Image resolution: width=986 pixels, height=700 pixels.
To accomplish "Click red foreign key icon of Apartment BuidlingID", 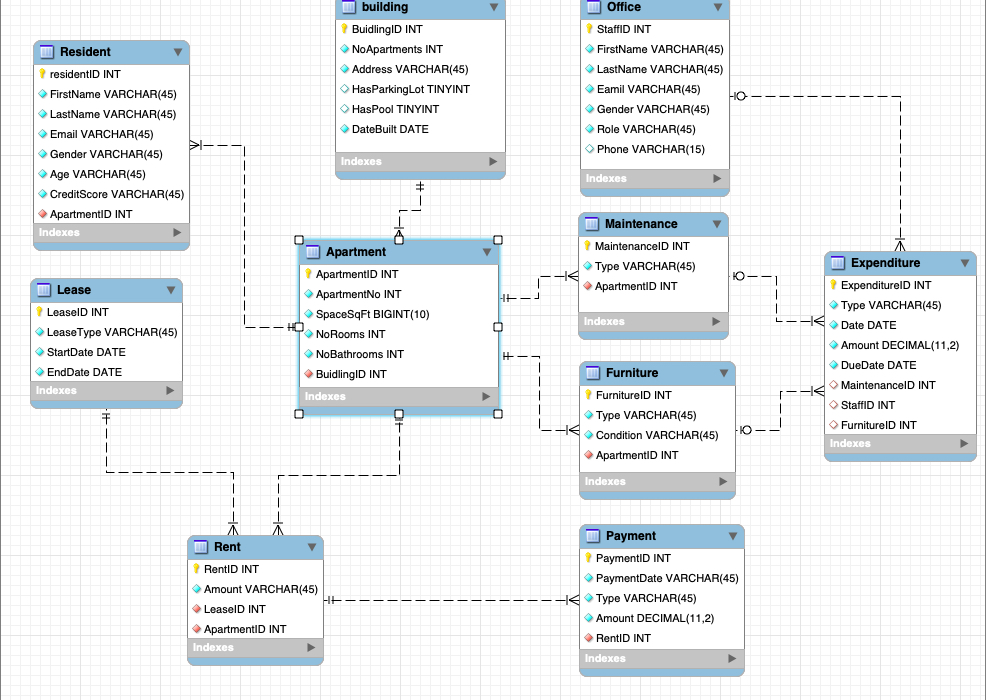I will pyautogui.click(x=309, y=374).
